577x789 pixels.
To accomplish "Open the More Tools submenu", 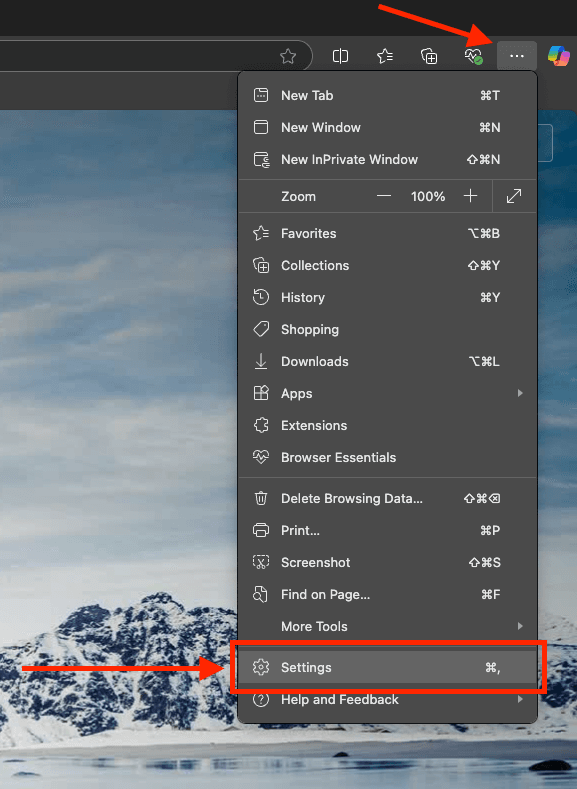I will tap(387, 626).
